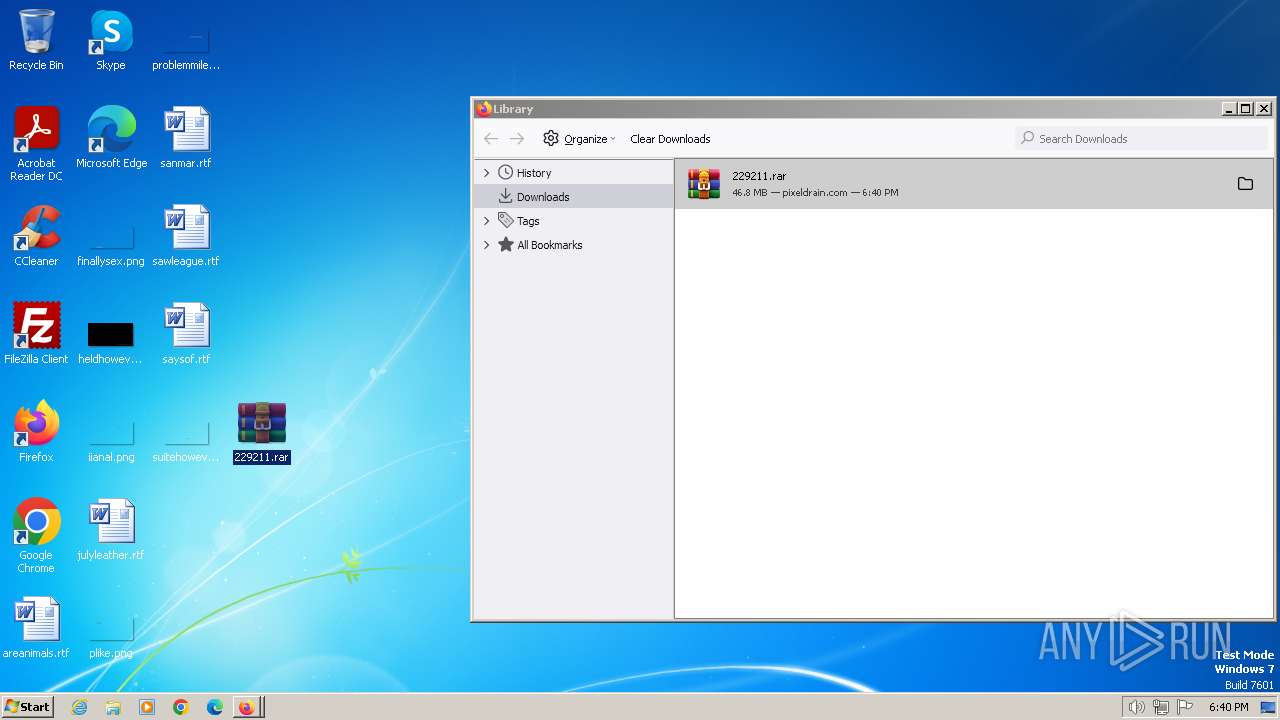Click the WinRAR icon of the downloaded file
This screenshot has height=720, width=1280.
[704, 184]
